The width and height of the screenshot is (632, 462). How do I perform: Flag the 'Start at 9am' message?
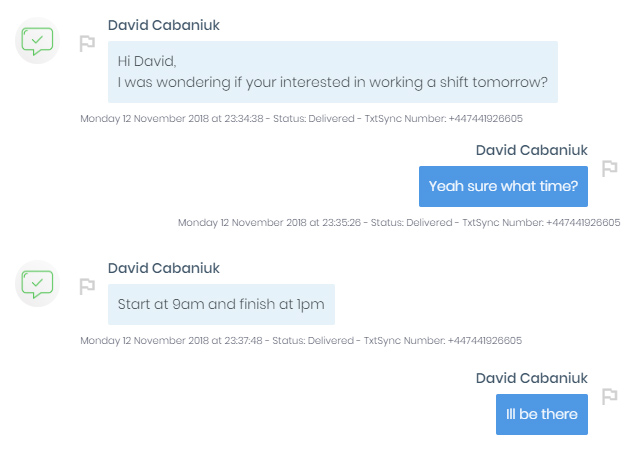87,286
